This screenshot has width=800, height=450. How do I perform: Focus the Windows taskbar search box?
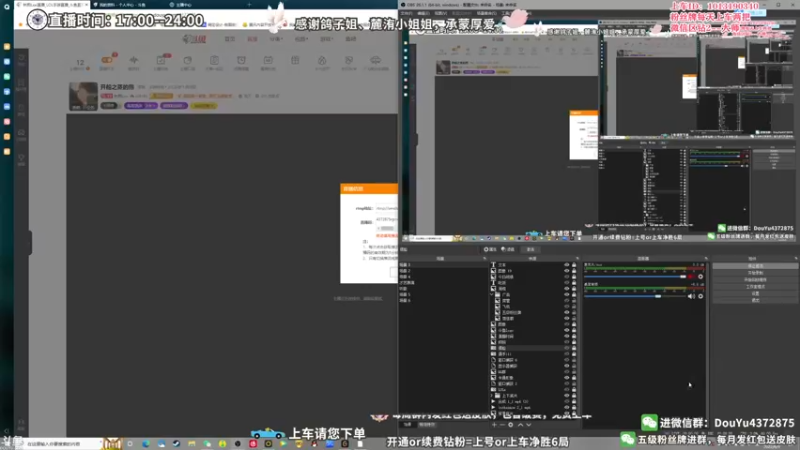pyautogui.click(x=61, y=444)
